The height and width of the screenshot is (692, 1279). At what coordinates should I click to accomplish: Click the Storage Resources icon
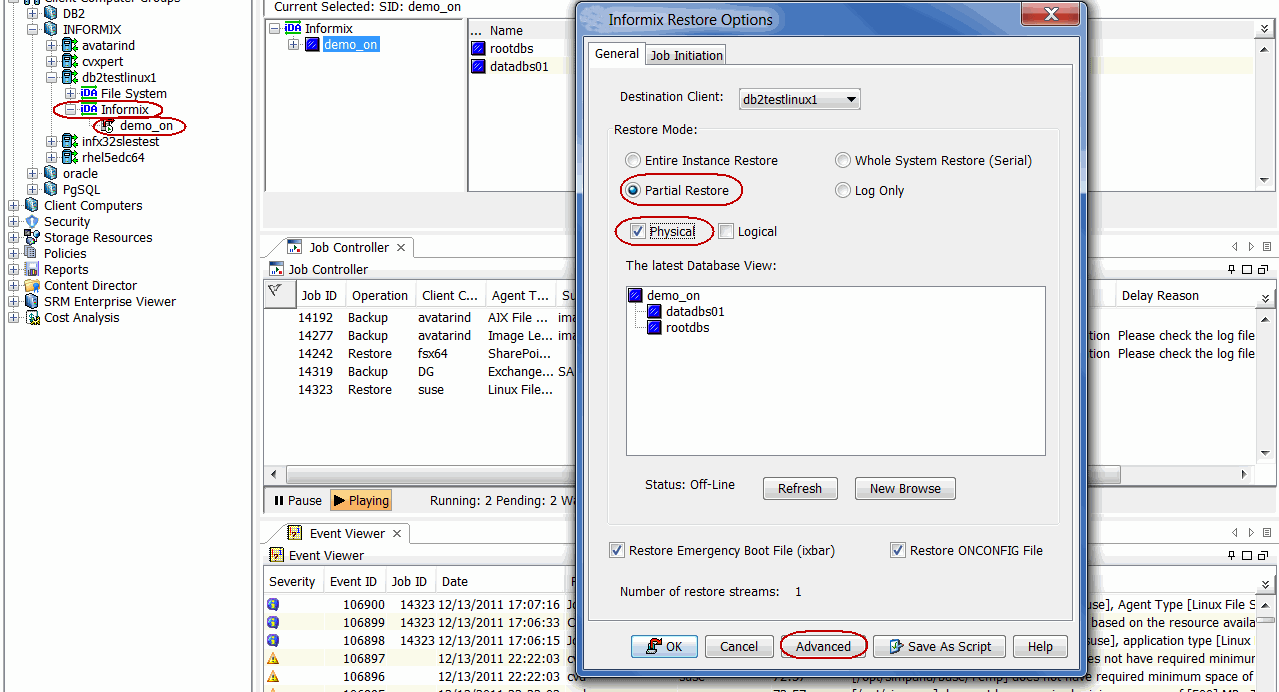coord(32,238)
